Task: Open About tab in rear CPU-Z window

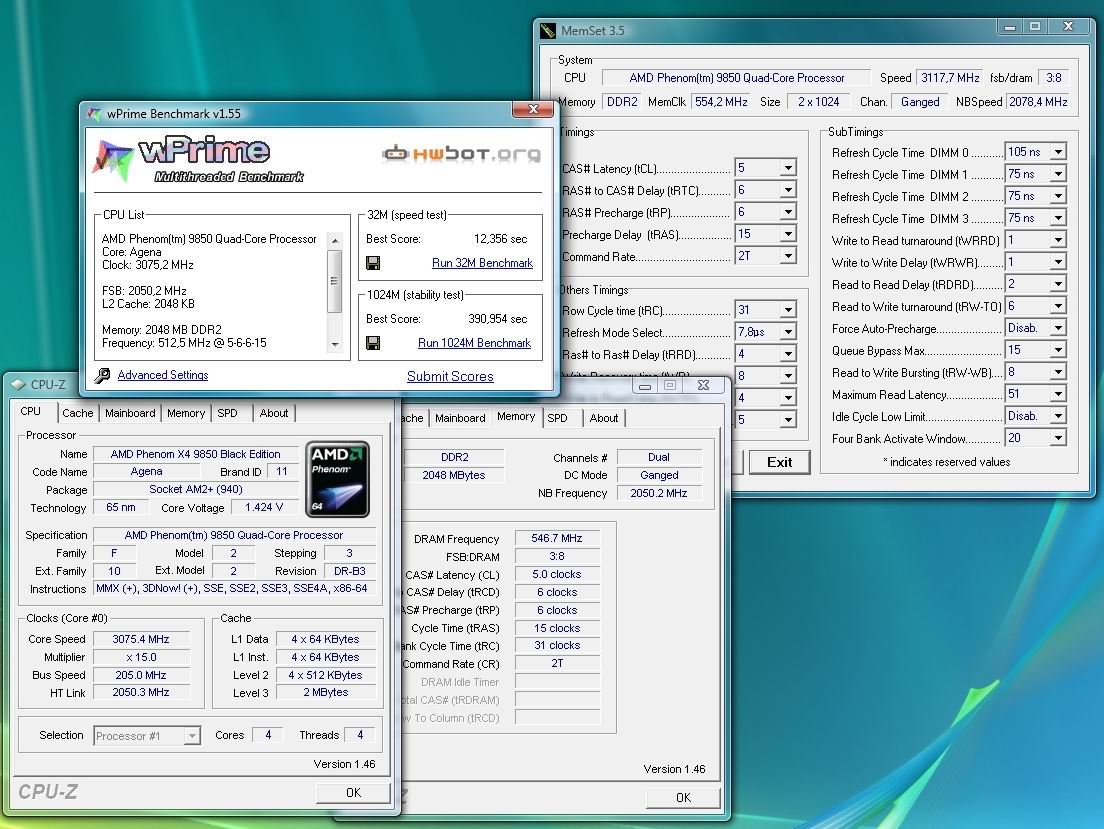Action: pos(604,418)
